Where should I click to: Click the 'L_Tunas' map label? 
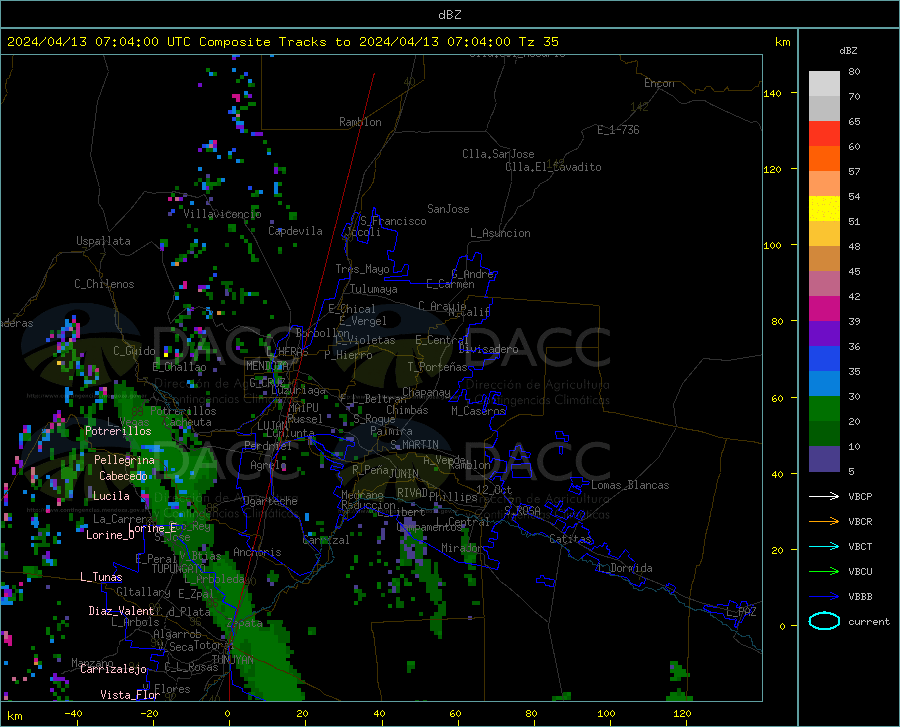[101, 577]
